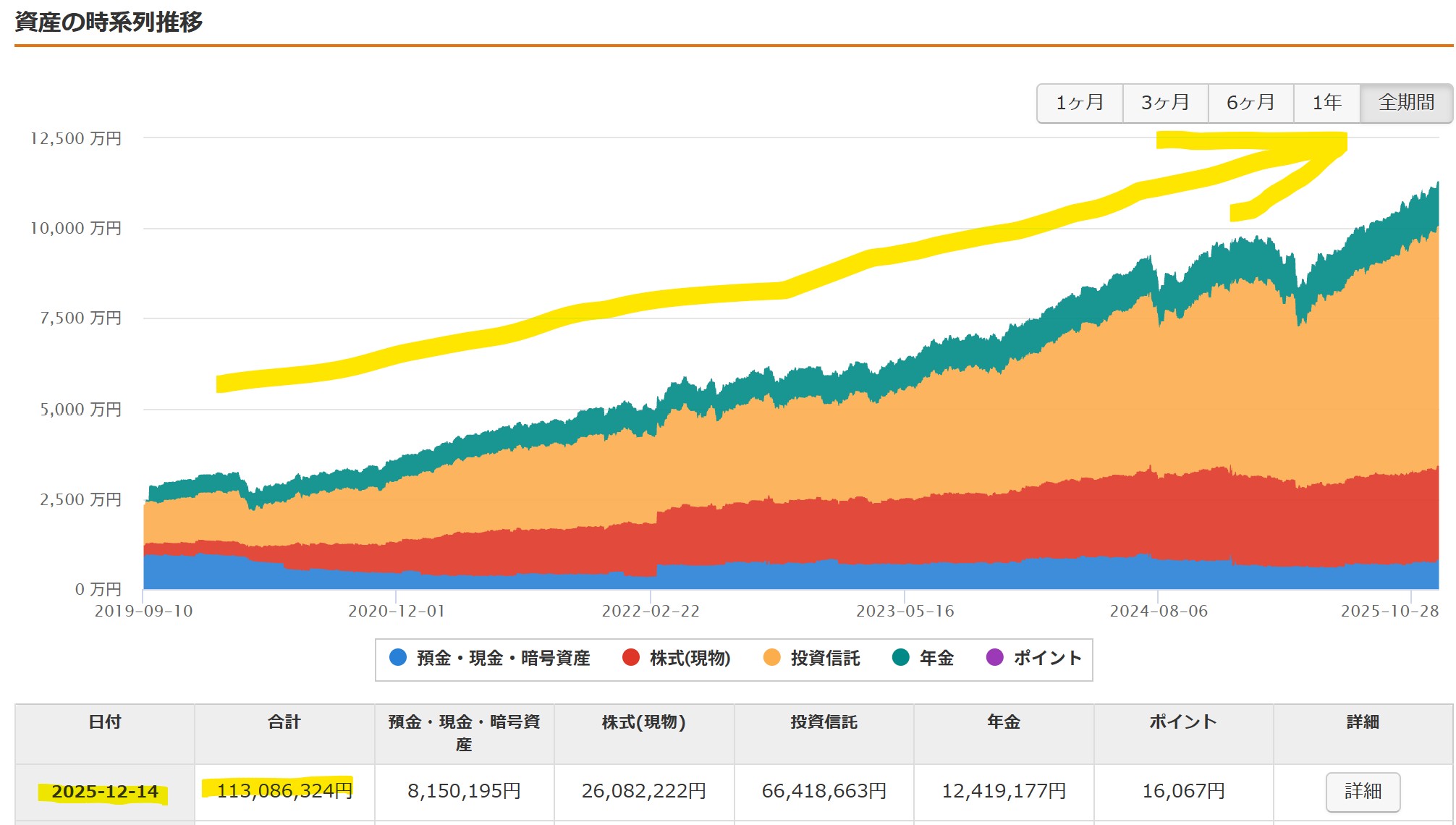Show the 6ヶ月 period chart
This screenshot has height=825, width=1456.
coord(1250,103)
